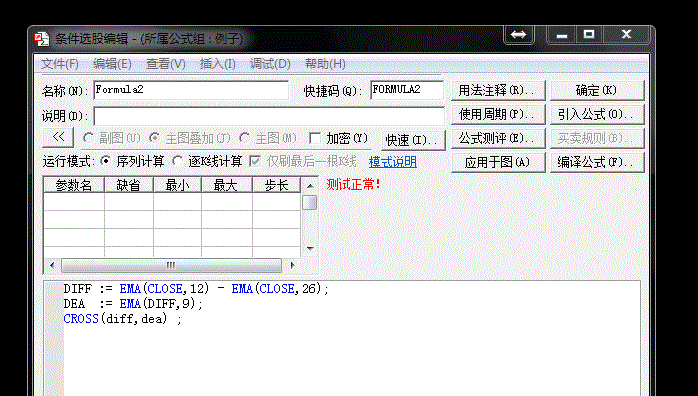Click the app icon in title bar
This screenshot has height=396, width=698.
point(42,39)
